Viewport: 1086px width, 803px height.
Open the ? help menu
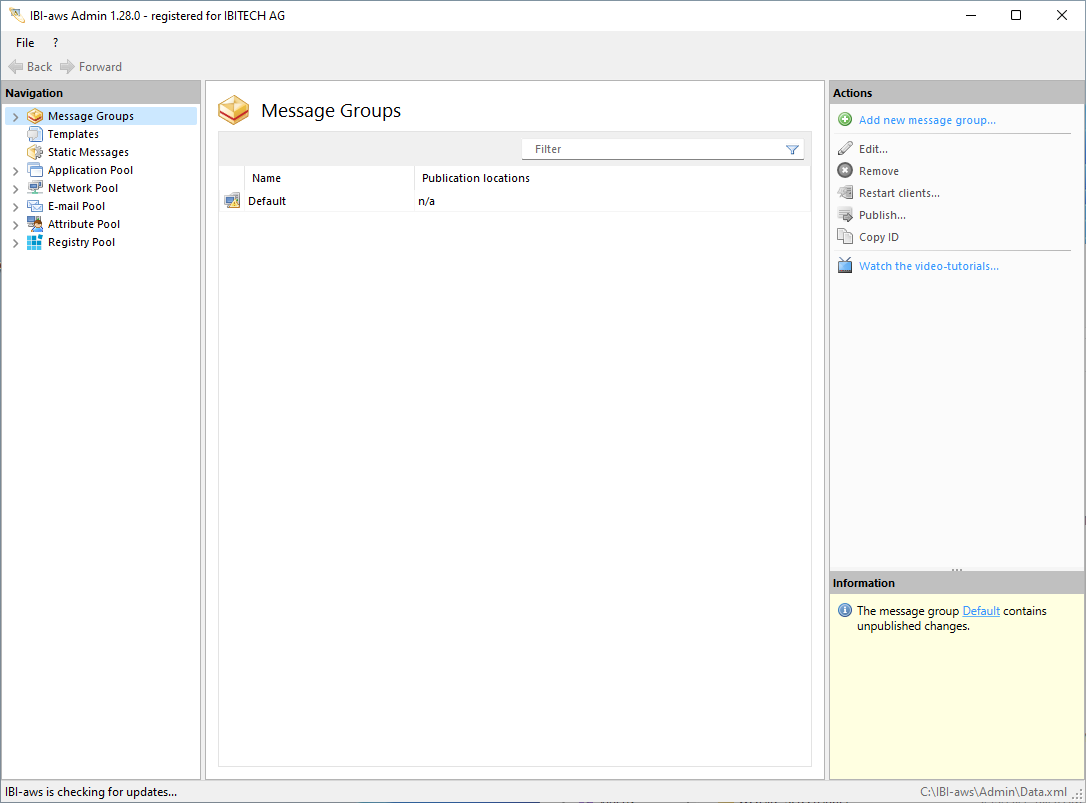(55, 43)
